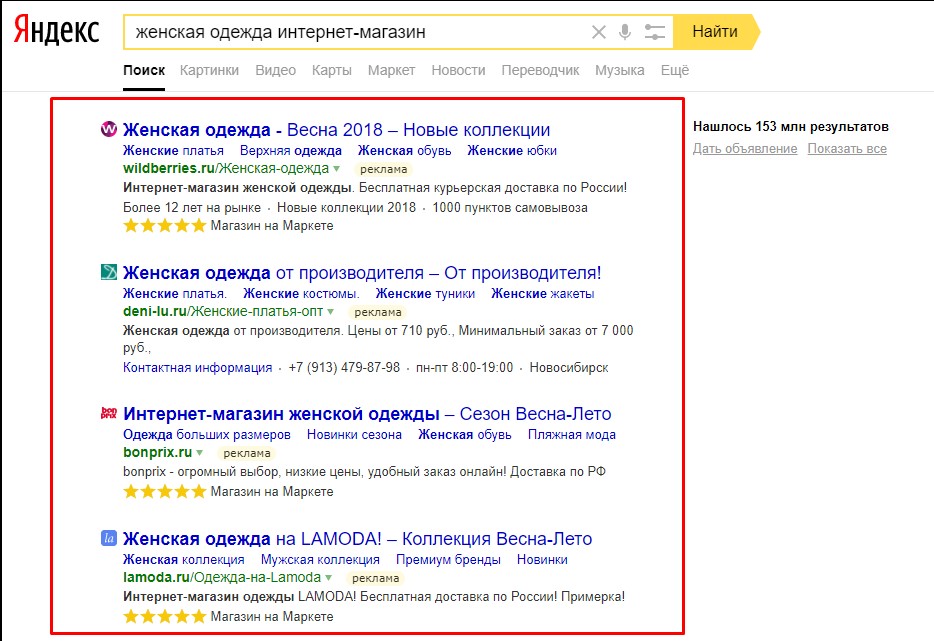Click the bonprix.ru green URL
The height and width of the screenshot is (641, 934).
(157, 453)
